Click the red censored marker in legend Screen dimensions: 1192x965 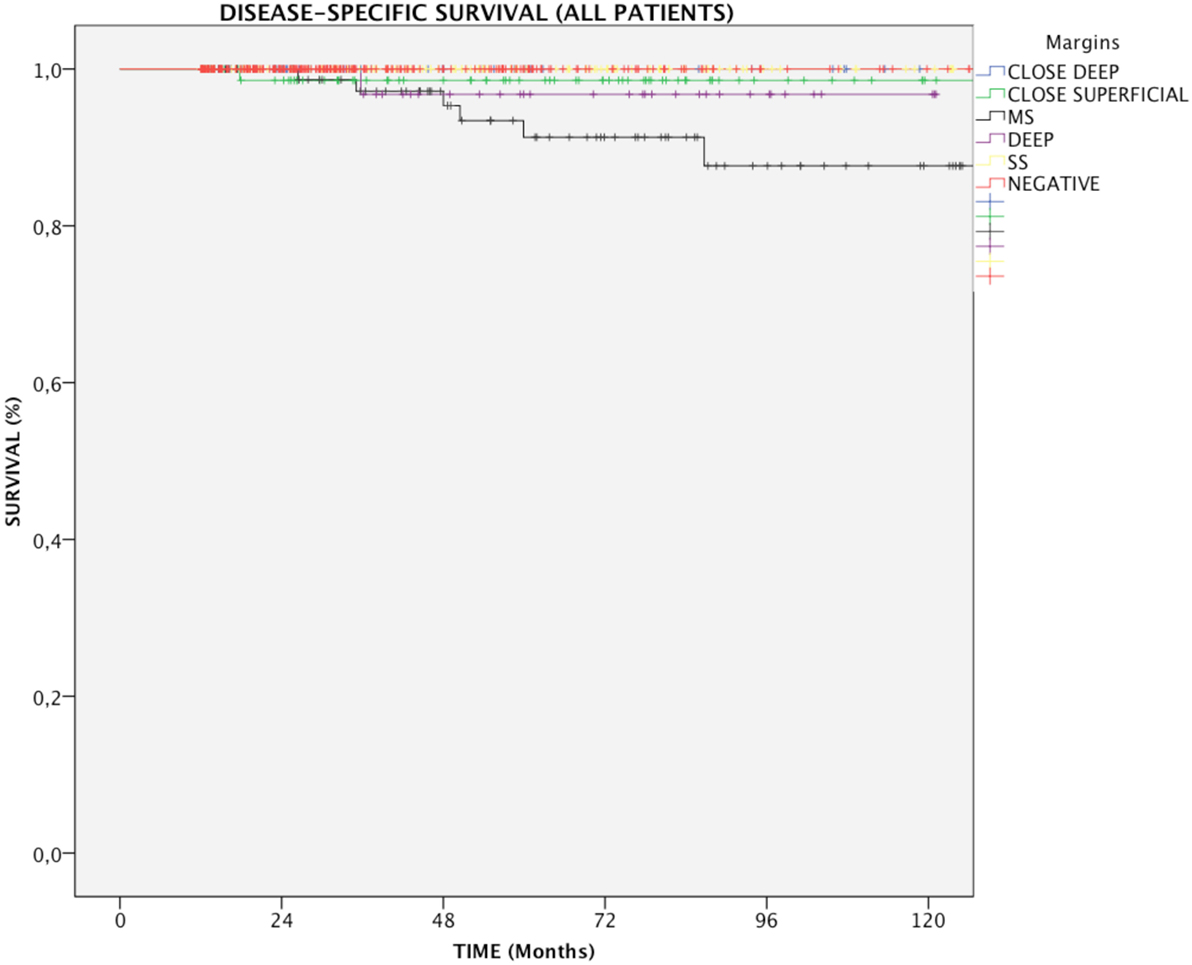click(x=990, y=276)
